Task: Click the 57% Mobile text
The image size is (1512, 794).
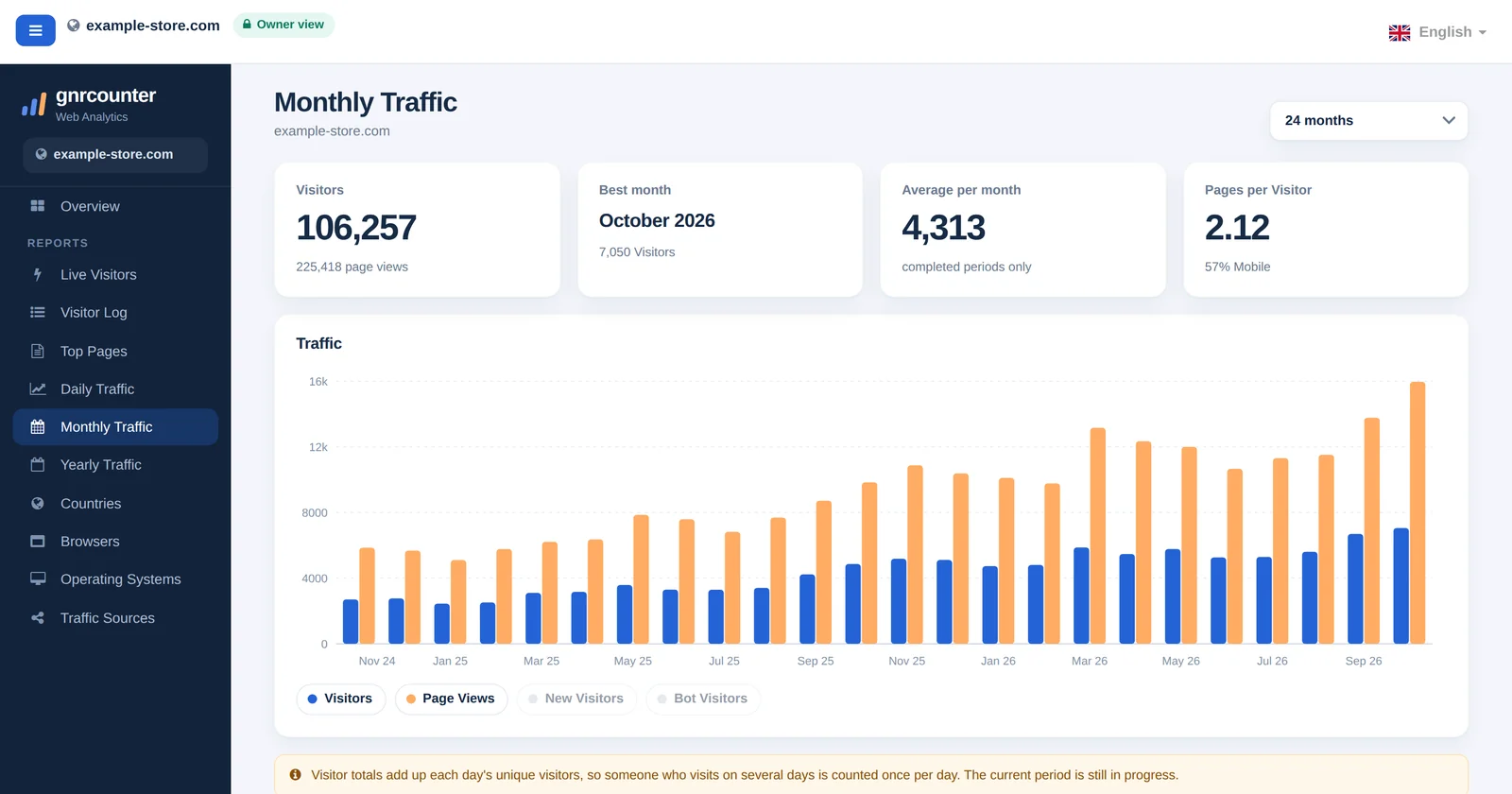Action: point(1237,267)
